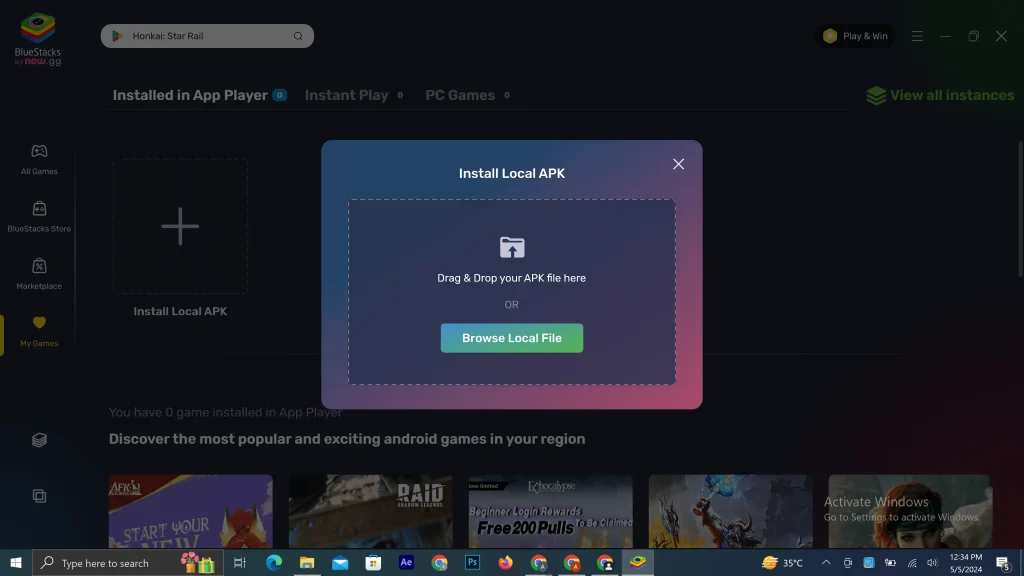The height and width of the screenshot is (576, 1024).
Task: Open the RAID Shadow Legends game thumbnail
Action: (370, 511)
